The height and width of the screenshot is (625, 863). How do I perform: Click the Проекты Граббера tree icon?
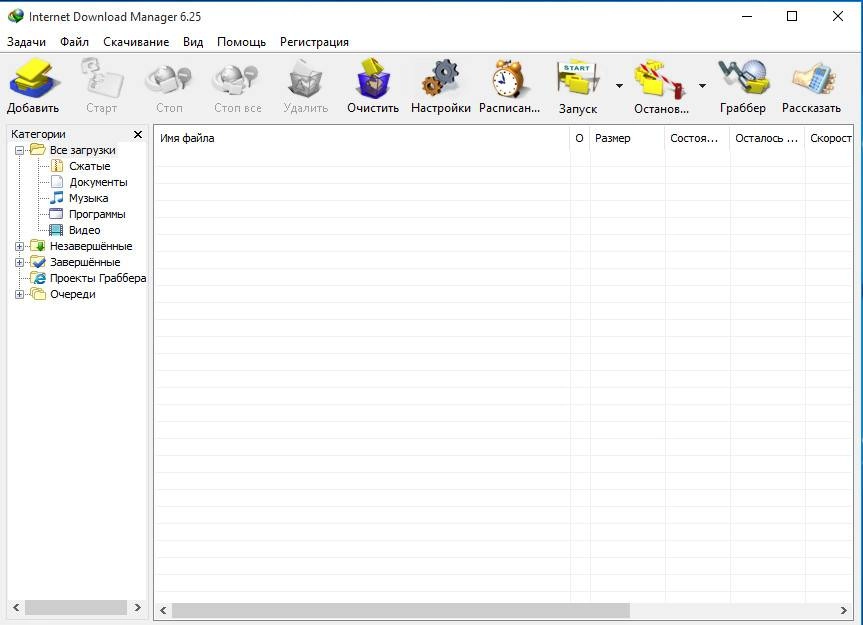(38, 278)
